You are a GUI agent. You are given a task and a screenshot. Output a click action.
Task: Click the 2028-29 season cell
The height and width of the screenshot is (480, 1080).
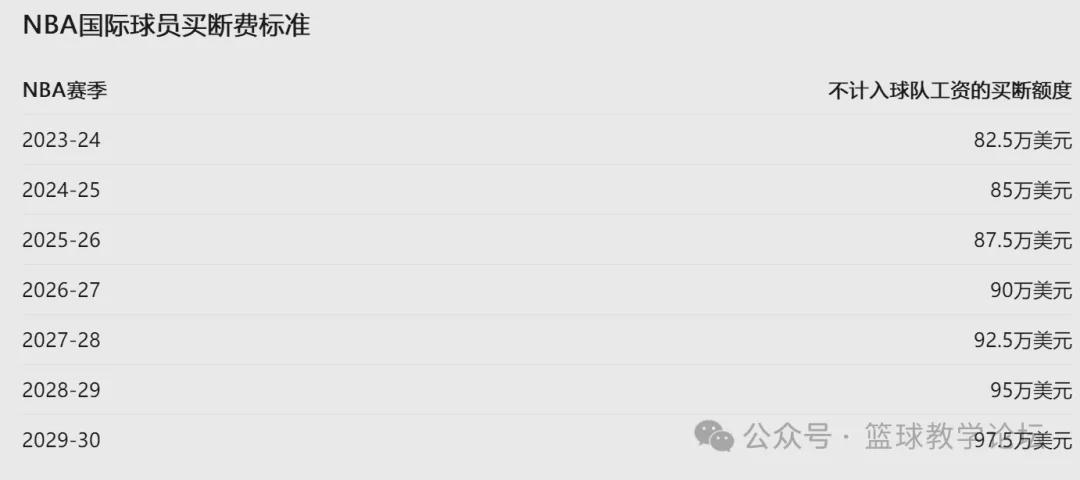coord(61,390)
